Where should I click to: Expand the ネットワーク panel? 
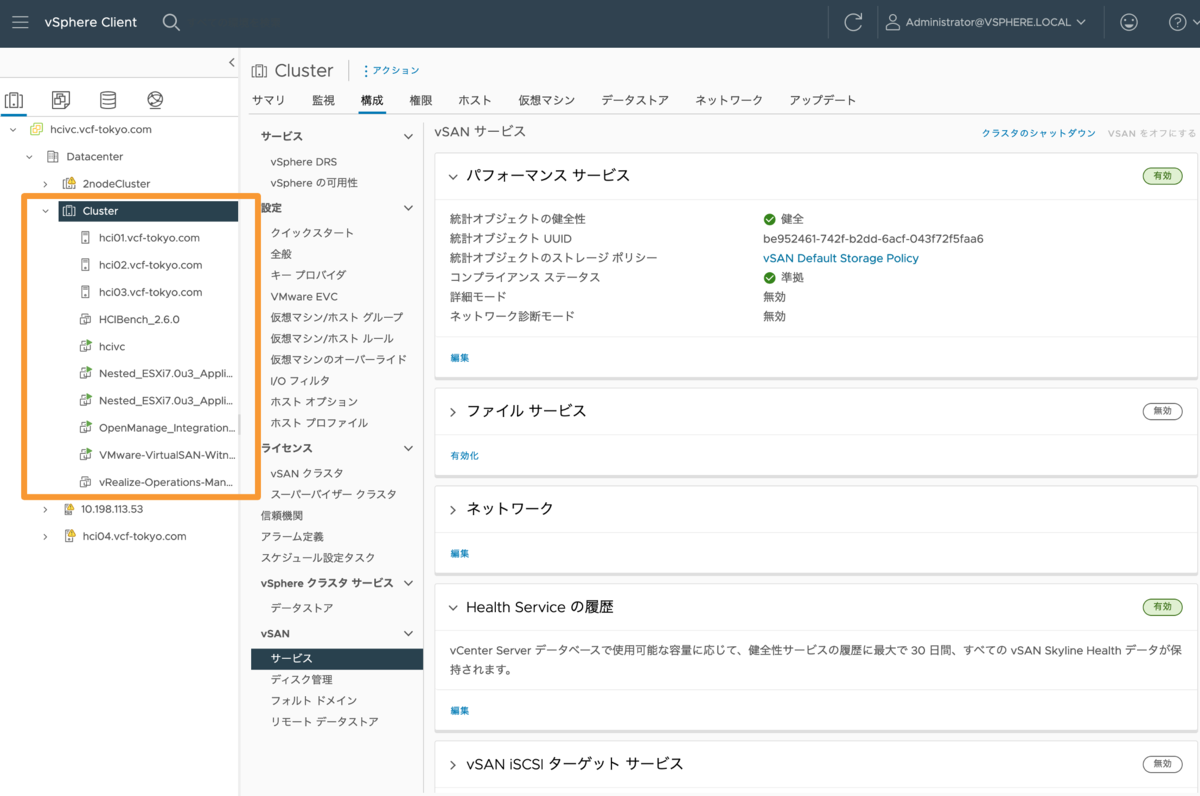click(453, 510)
